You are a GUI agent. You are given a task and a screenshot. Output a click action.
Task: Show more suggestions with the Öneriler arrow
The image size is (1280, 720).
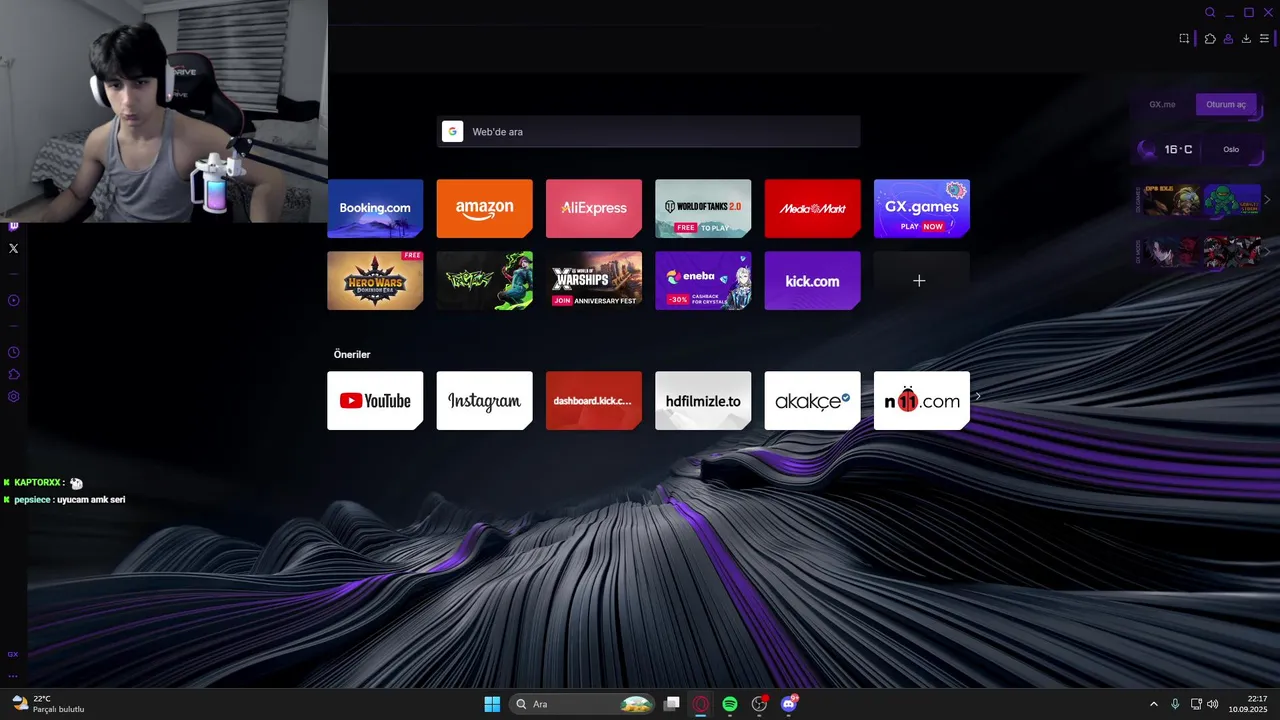[978, 397]
